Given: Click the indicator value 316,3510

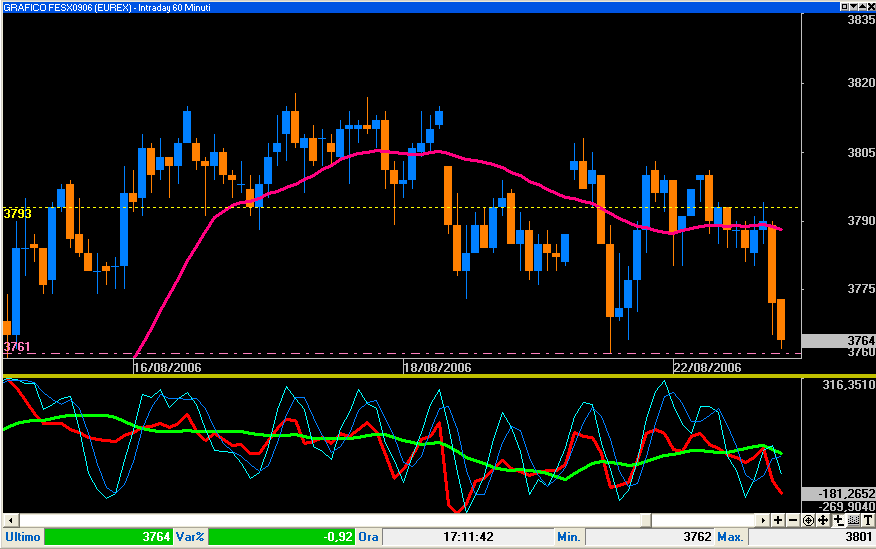Looking at the screenshot, I should [849, 385].
